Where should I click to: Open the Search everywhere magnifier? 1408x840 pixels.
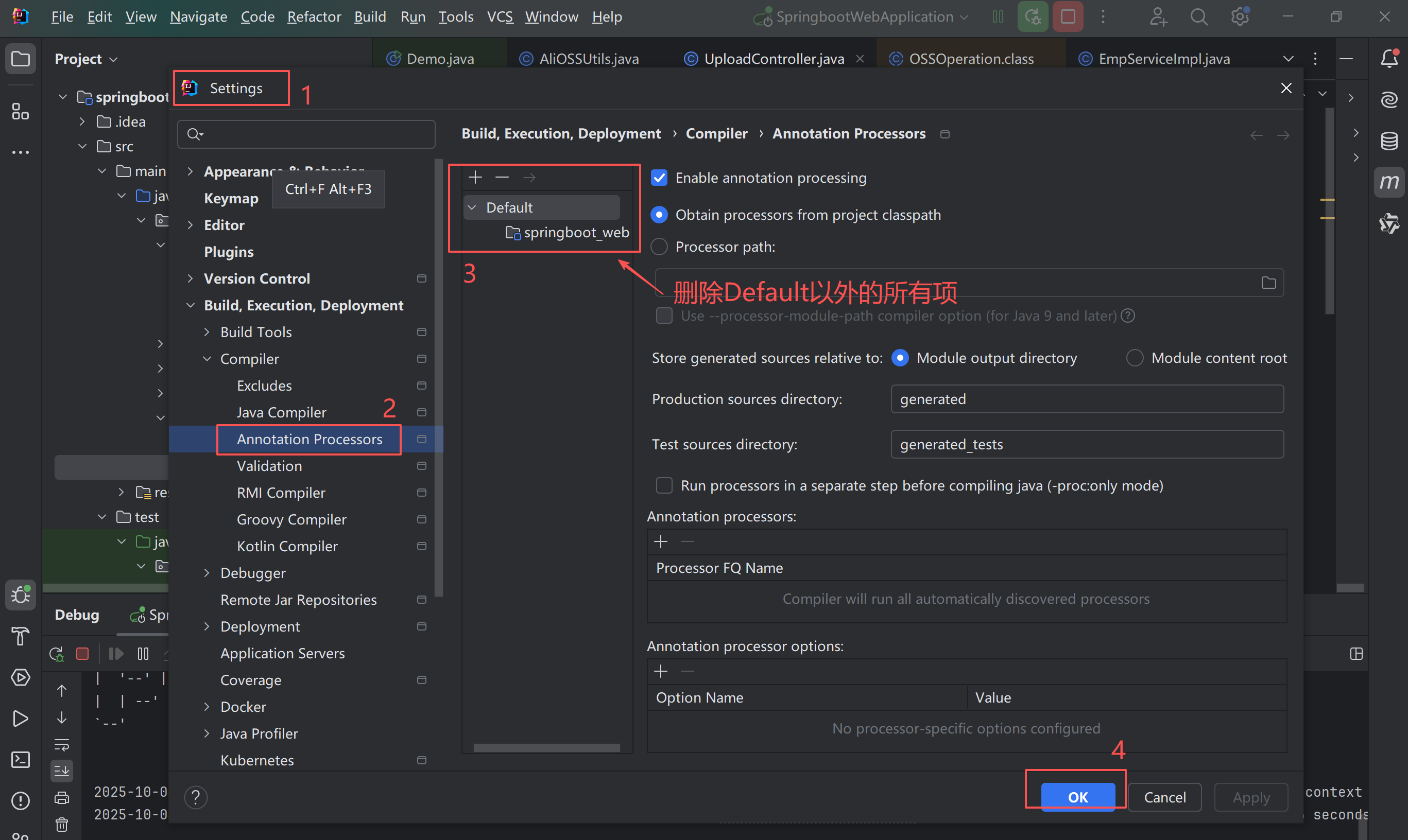click(1199, 16)
